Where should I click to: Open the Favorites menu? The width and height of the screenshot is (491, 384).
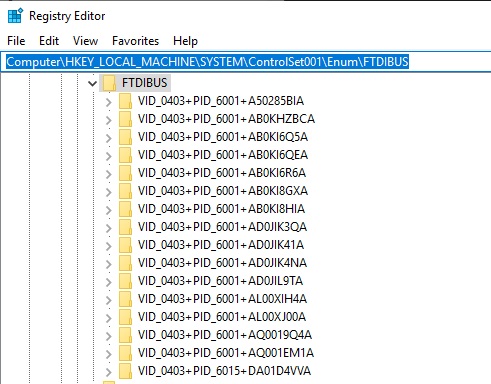(136, 41)
